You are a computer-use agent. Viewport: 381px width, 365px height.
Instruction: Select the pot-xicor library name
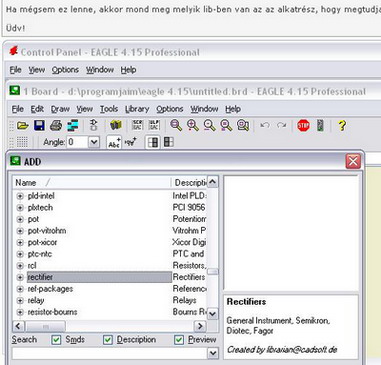[x=42, y=242]
